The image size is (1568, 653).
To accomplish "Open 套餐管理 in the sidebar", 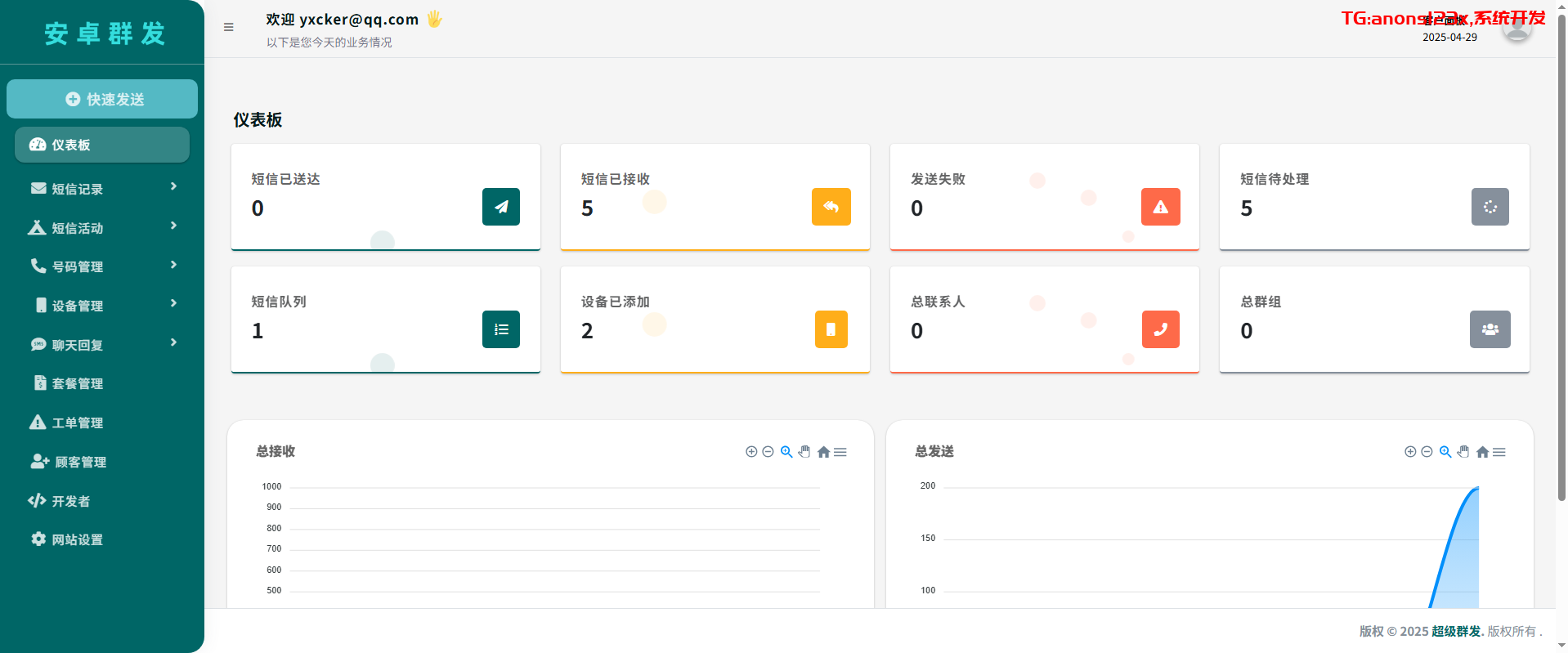I will [x=77, y=384].
